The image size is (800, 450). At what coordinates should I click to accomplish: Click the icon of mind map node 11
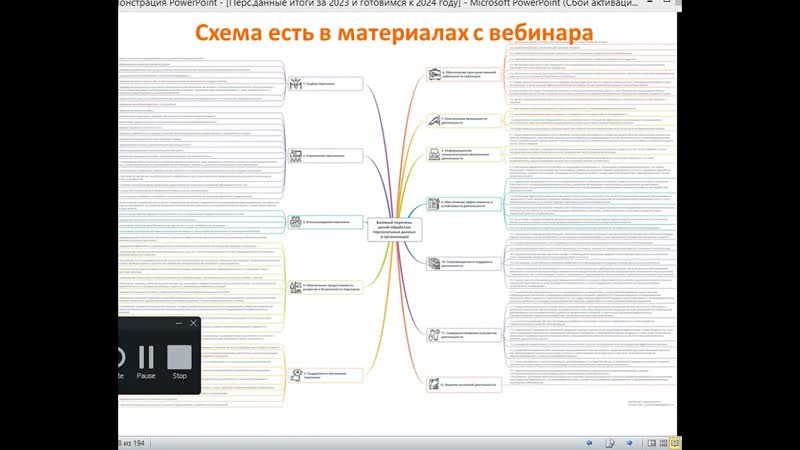click(434, 335)
